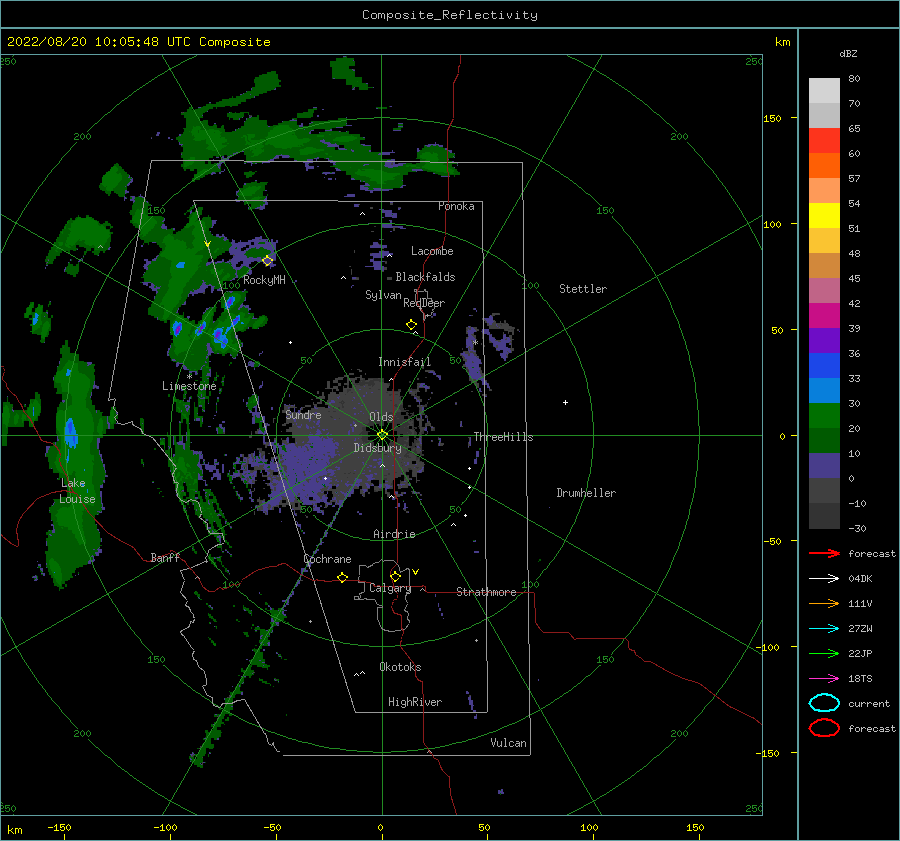
Task: Select the Didsbury label
Action: tap(377, 448)
